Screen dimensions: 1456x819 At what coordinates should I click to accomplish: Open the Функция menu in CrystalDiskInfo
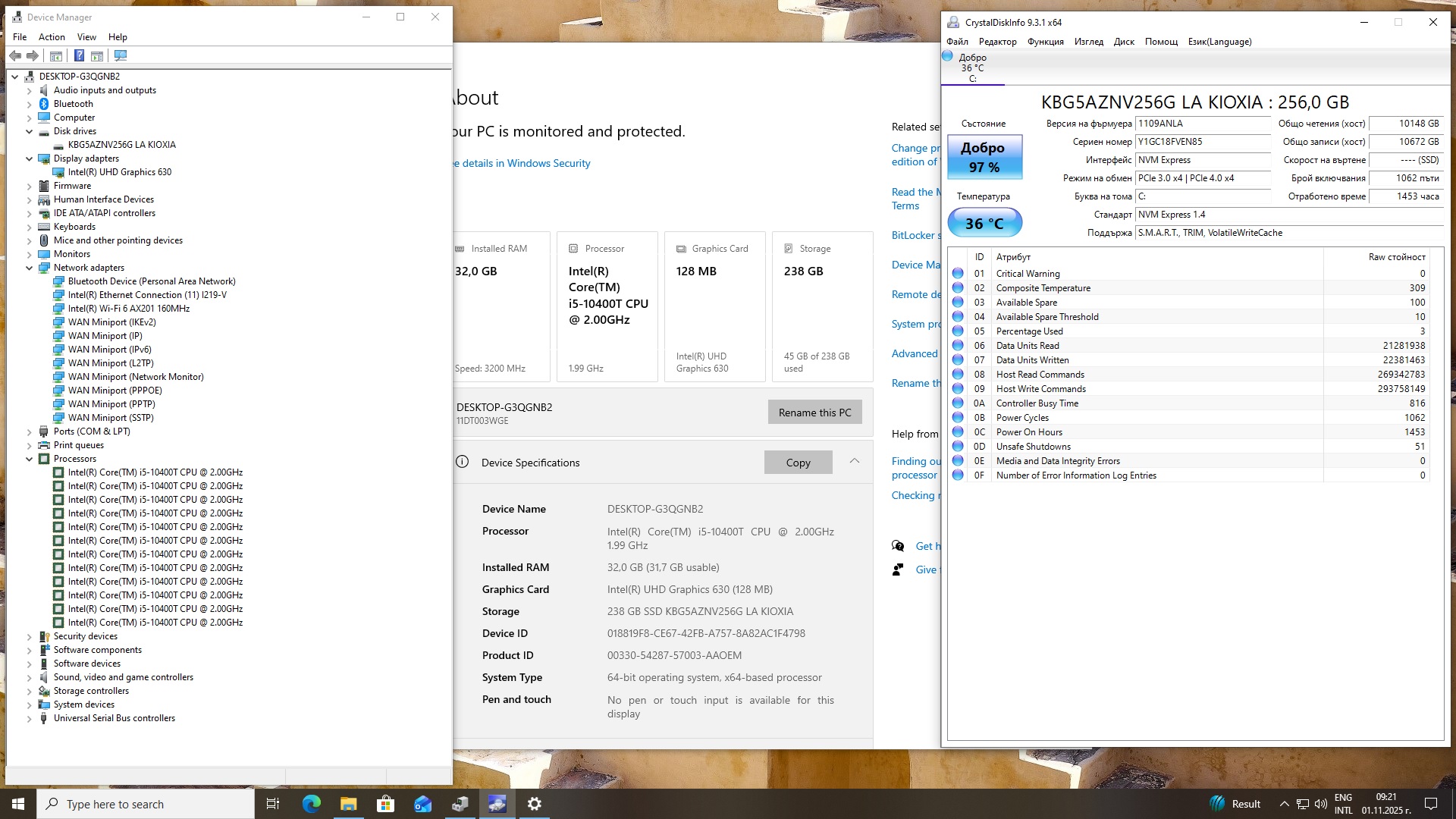[1045, 42]
